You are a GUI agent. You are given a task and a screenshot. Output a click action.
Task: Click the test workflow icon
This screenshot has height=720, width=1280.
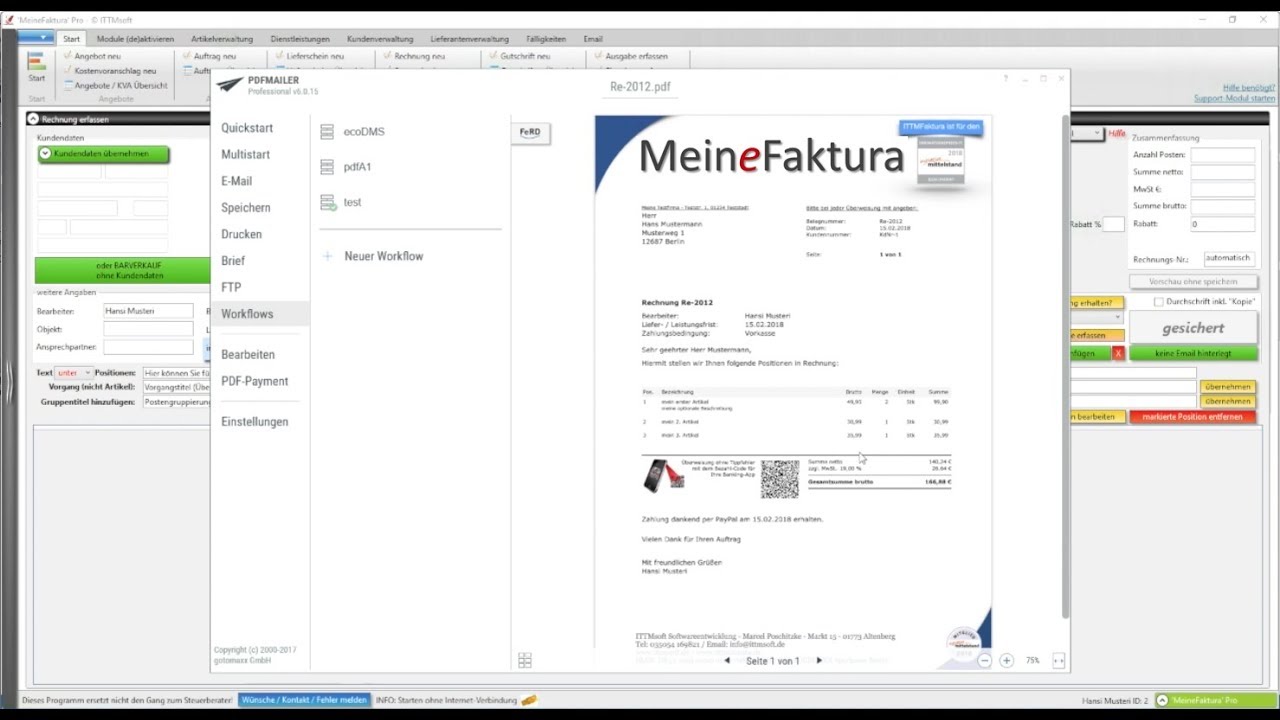(327, 203)
